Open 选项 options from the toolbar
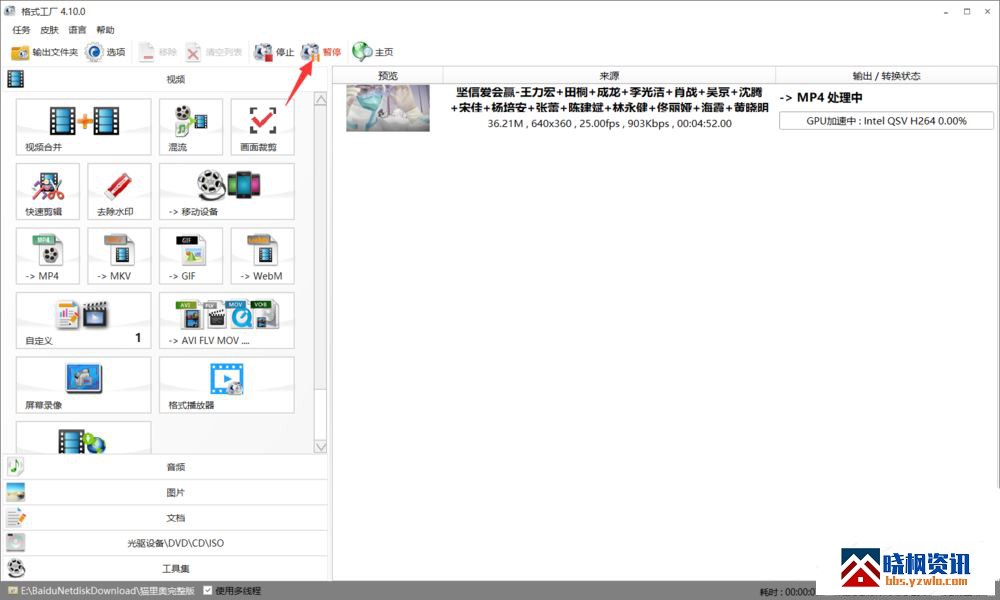The image size is (1000, 600). pyautogui.click(x=106, y=52)
